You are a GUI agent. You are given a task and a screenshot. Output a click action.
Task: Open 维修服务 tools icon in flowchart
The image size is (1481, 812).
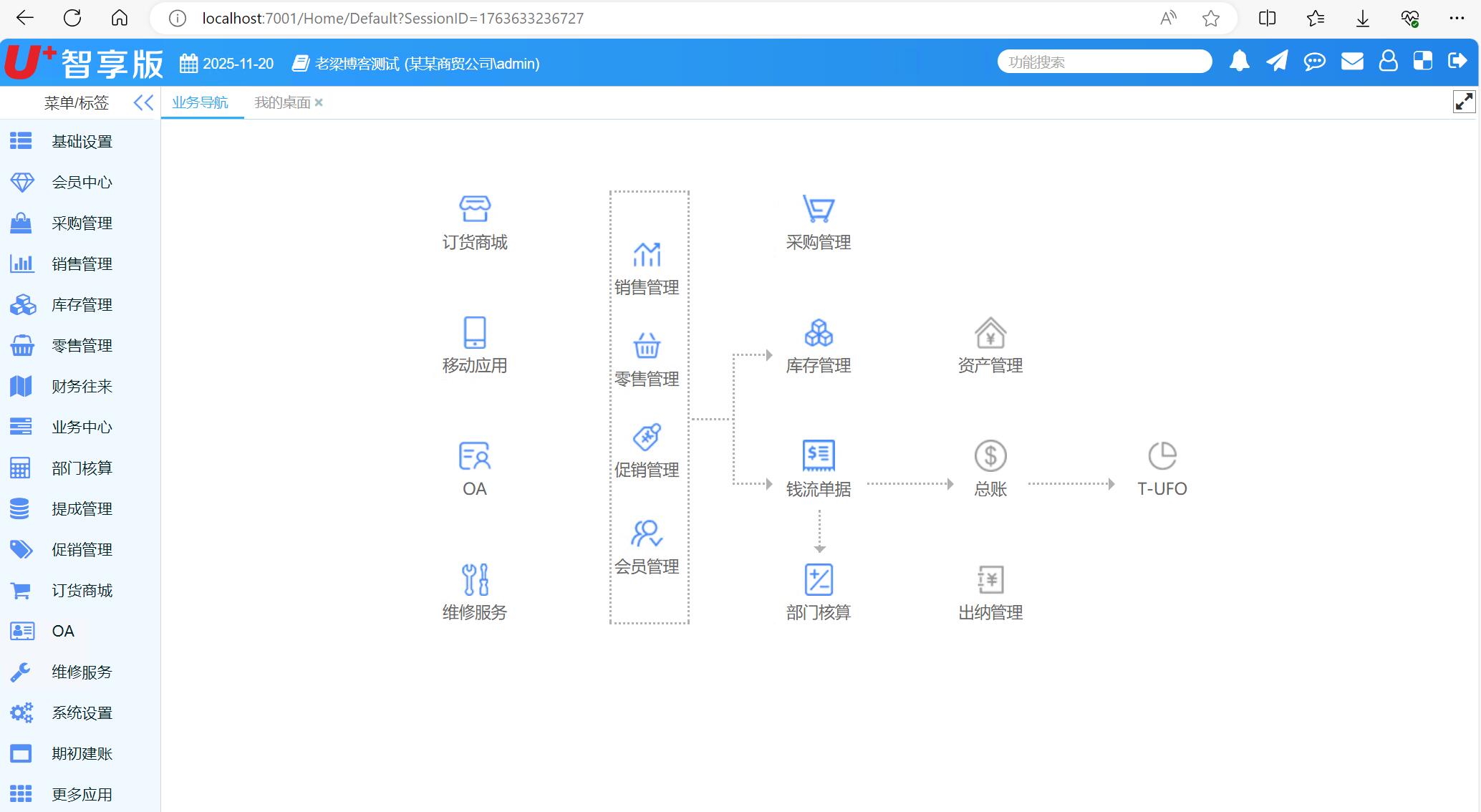tap(474, 579)
